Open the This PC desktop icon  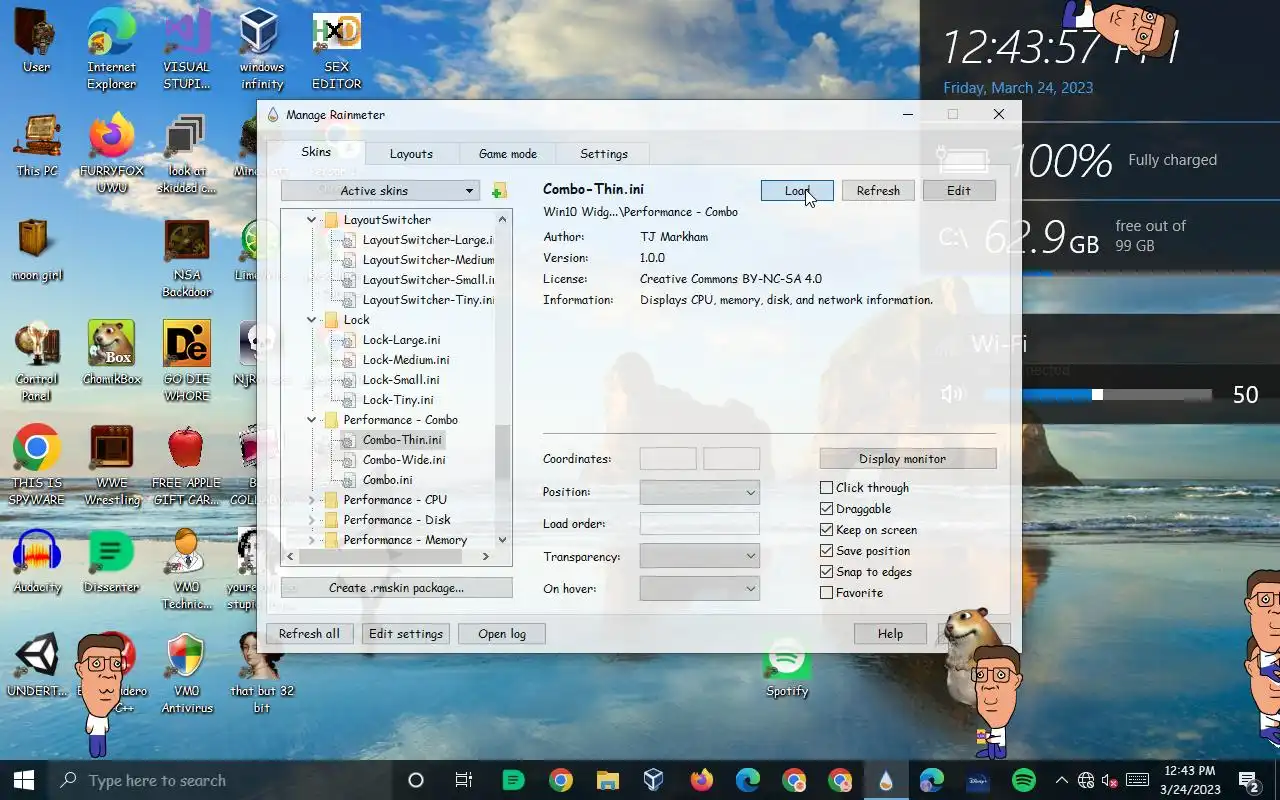pos(36,146)
